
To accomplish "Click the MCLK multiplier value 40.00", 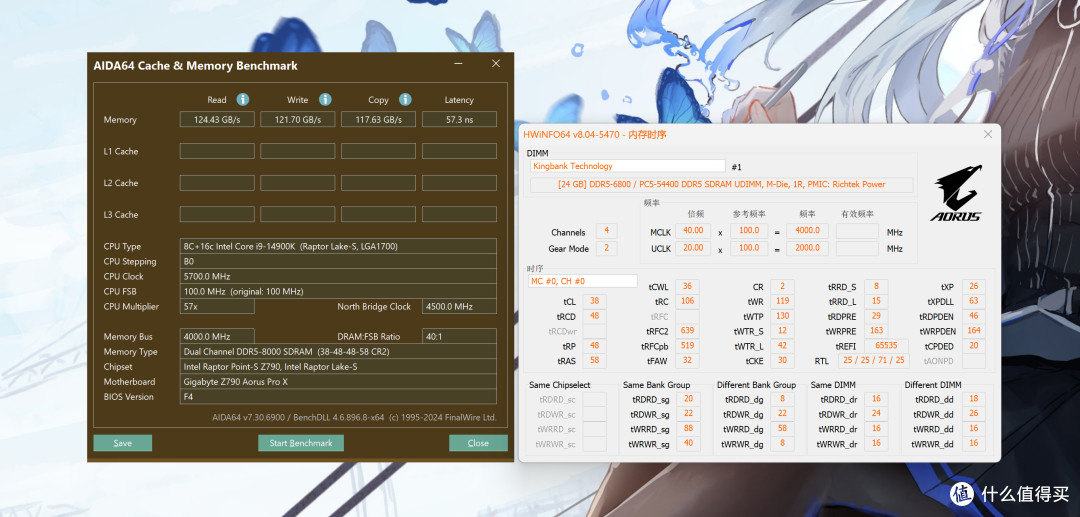I will pyautogui.click(x=693, y=231).
